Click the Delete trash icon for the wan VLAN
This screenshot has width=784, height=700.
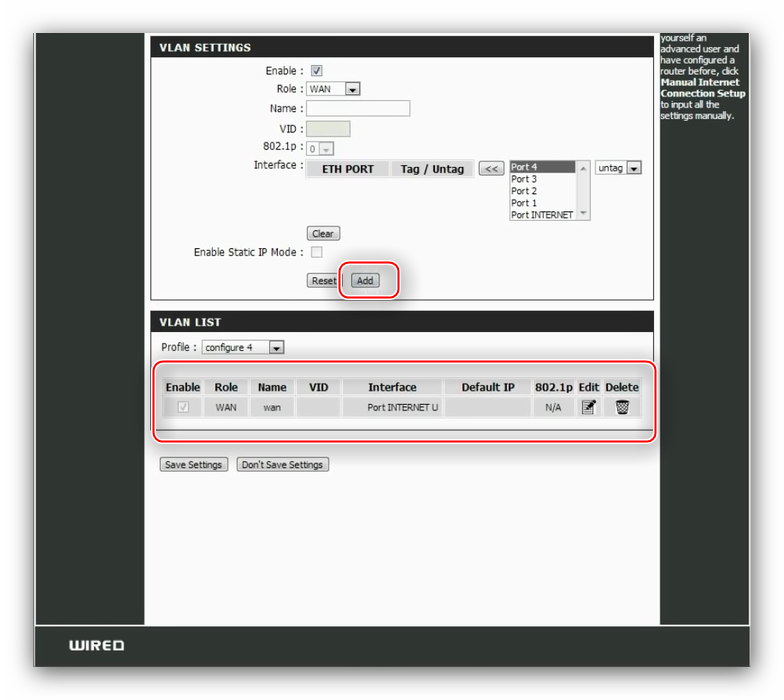[x=622, y=407]
